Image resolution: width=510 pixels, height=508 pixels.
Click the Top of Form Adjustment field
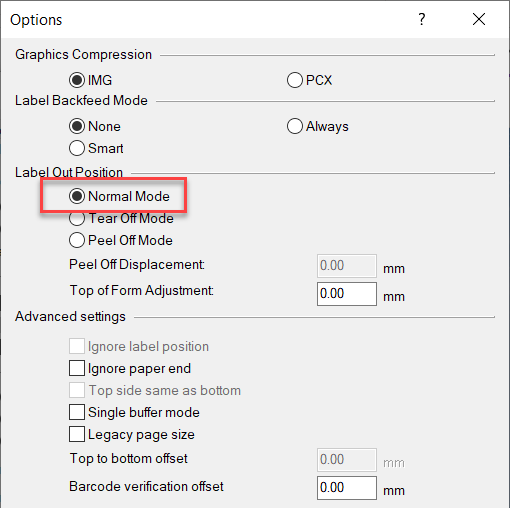347,294
